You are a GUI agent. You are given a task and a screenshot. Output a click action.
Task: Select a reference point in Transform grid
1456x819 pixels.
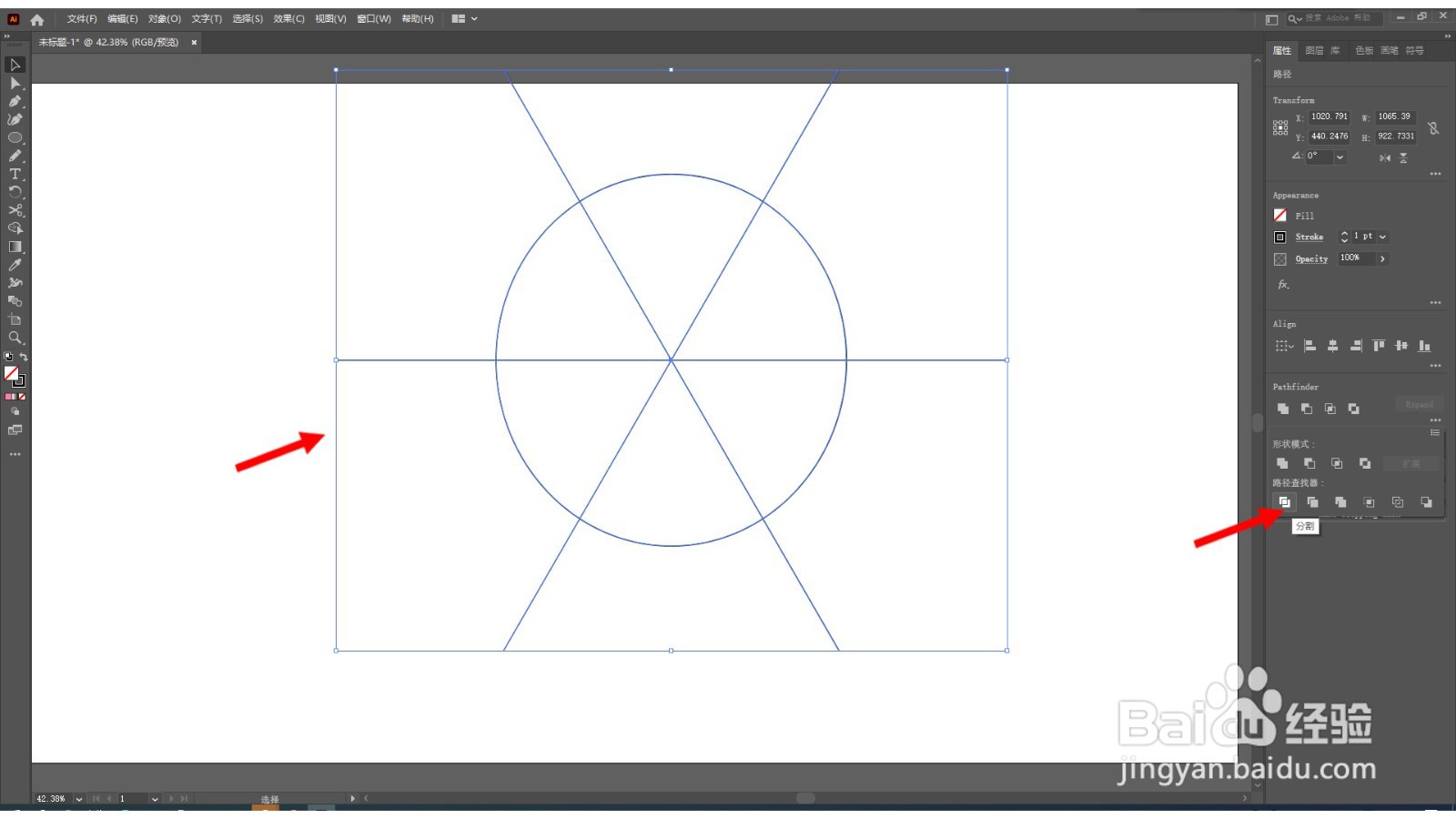click(1280, 127)
